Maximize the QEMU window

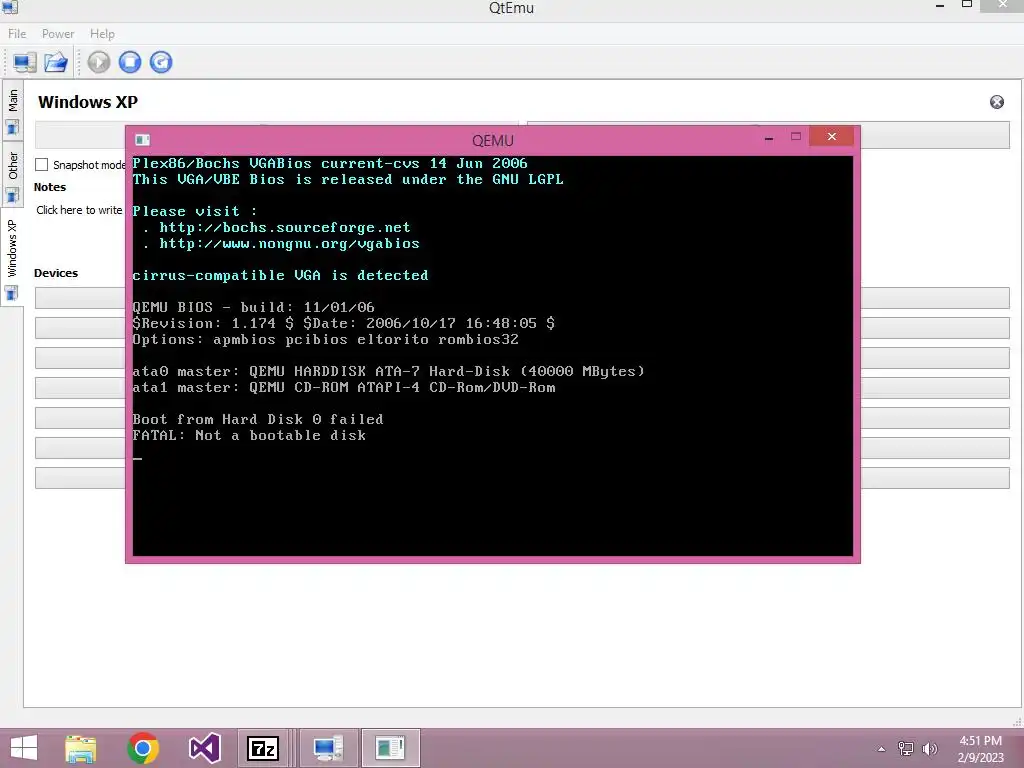point(795,136)
